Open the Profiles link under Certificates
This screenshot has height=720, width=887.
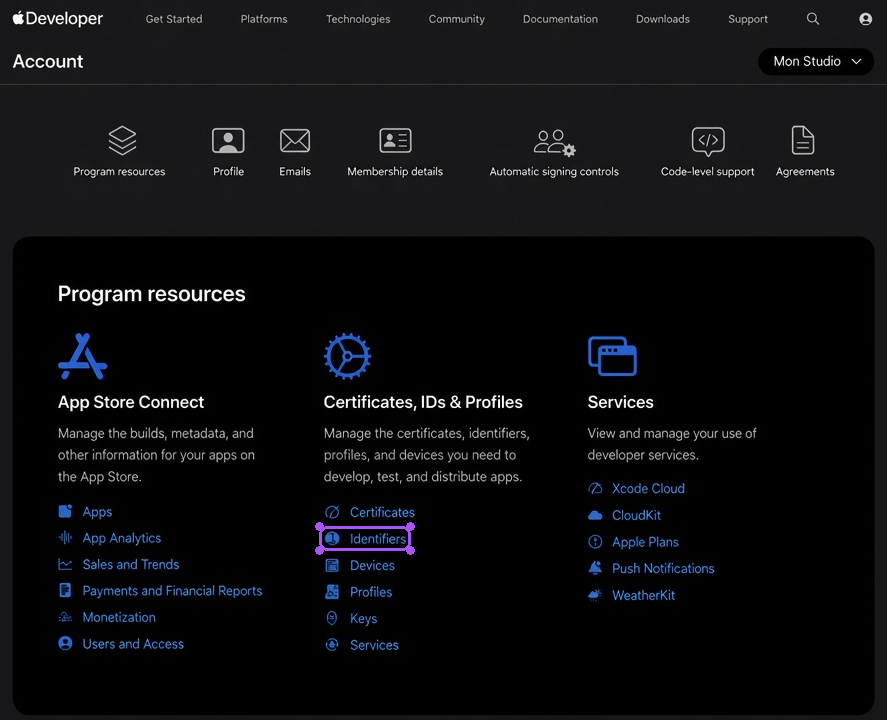click(x=371, y=592)
